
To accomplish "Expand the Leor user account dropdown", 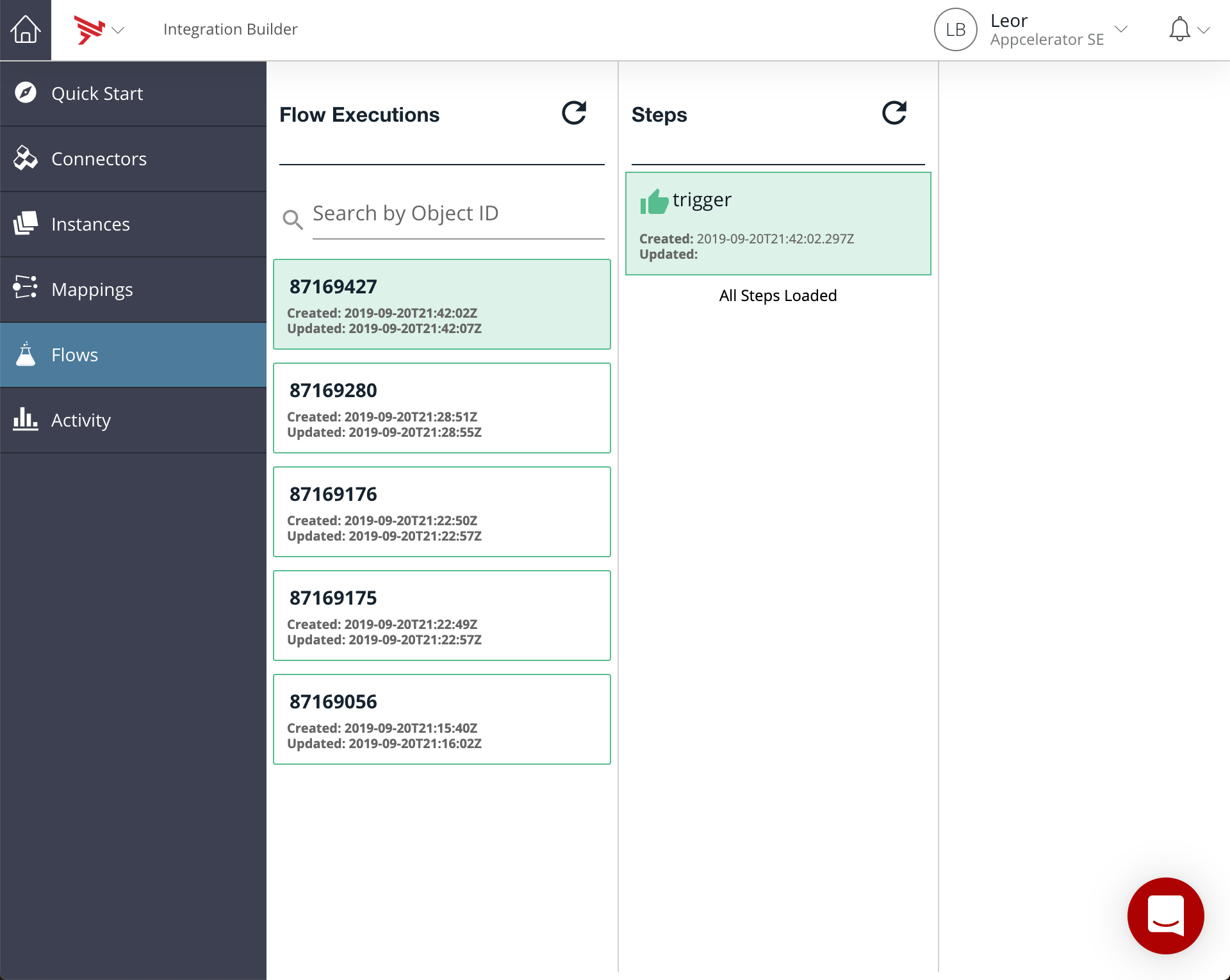I will pyautogui.click(x=1121, y=29).
